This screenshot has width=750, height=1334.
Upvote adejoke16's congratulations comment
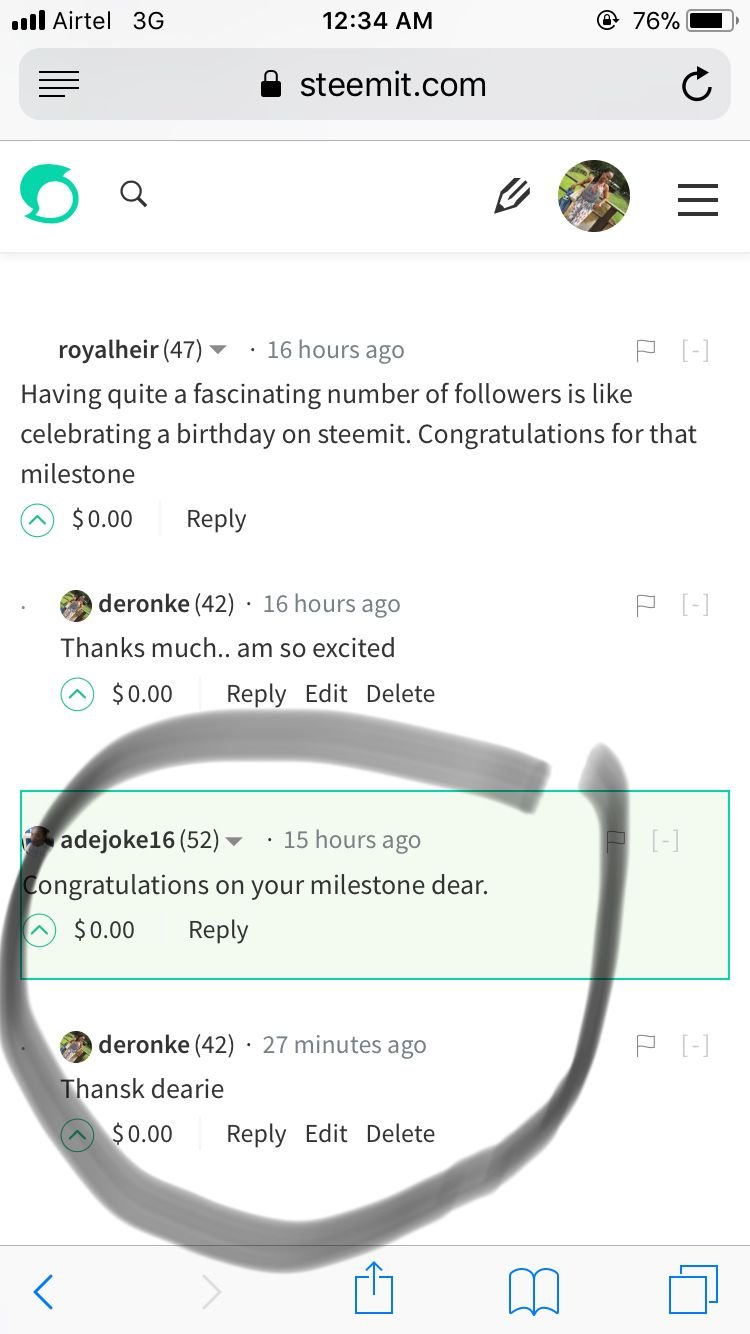click(39, 931)
